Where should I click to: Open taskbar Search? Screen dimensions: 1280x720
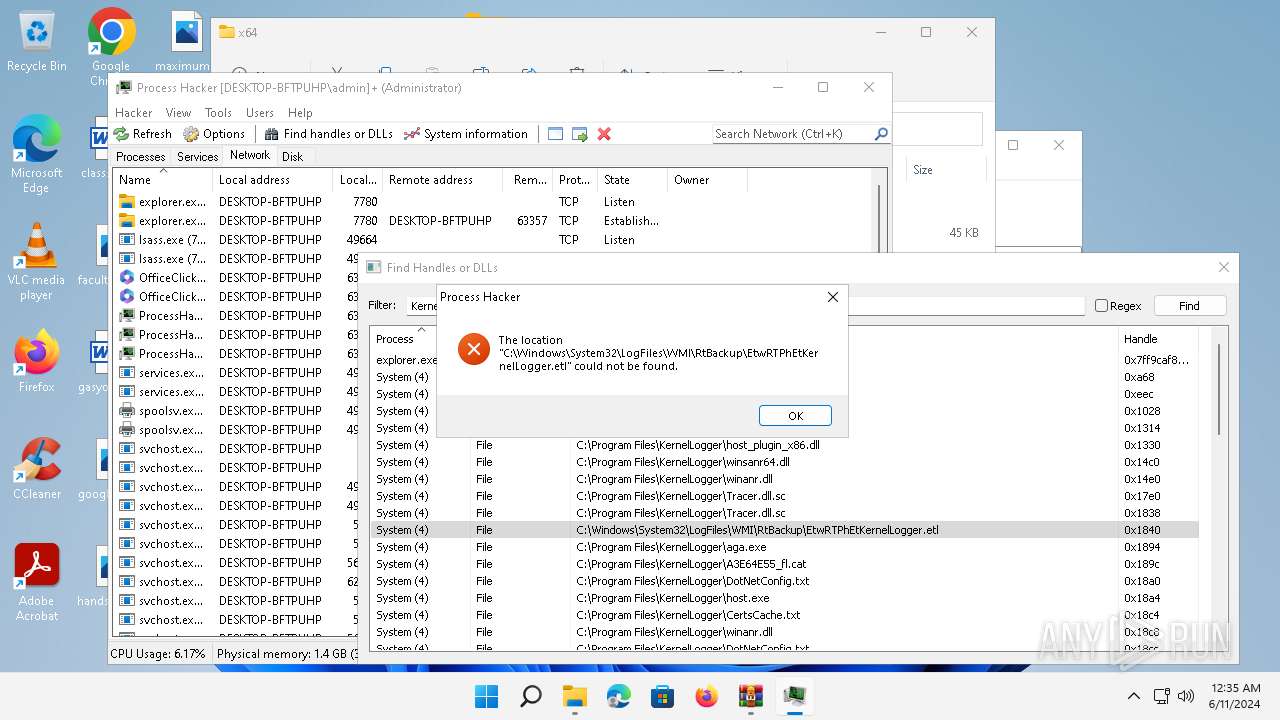[531, 696]
